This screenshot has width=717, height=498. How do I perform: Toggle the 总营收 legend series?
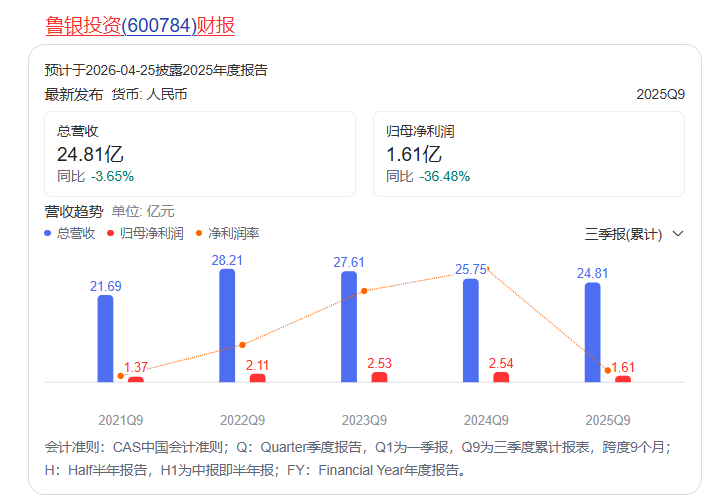(x=76, y=233)
